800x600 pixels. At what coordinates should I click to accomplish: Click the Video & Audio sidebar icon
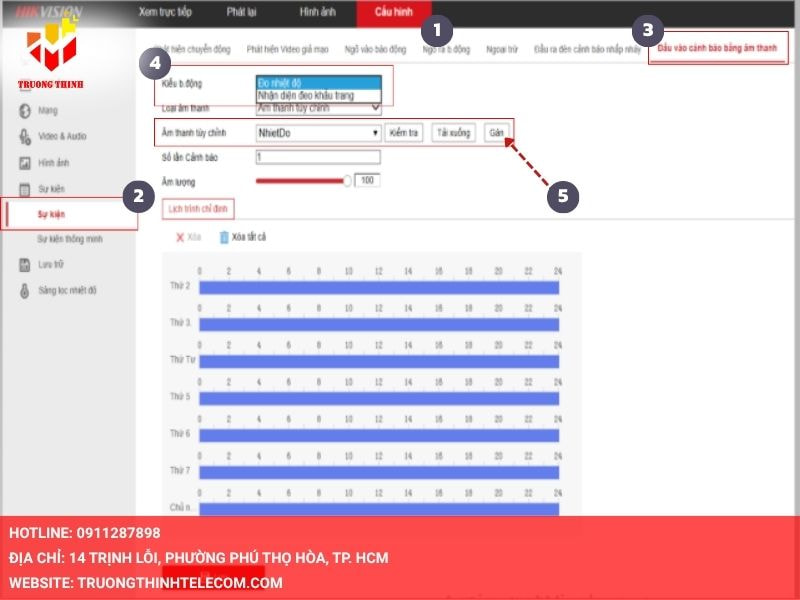23,136
